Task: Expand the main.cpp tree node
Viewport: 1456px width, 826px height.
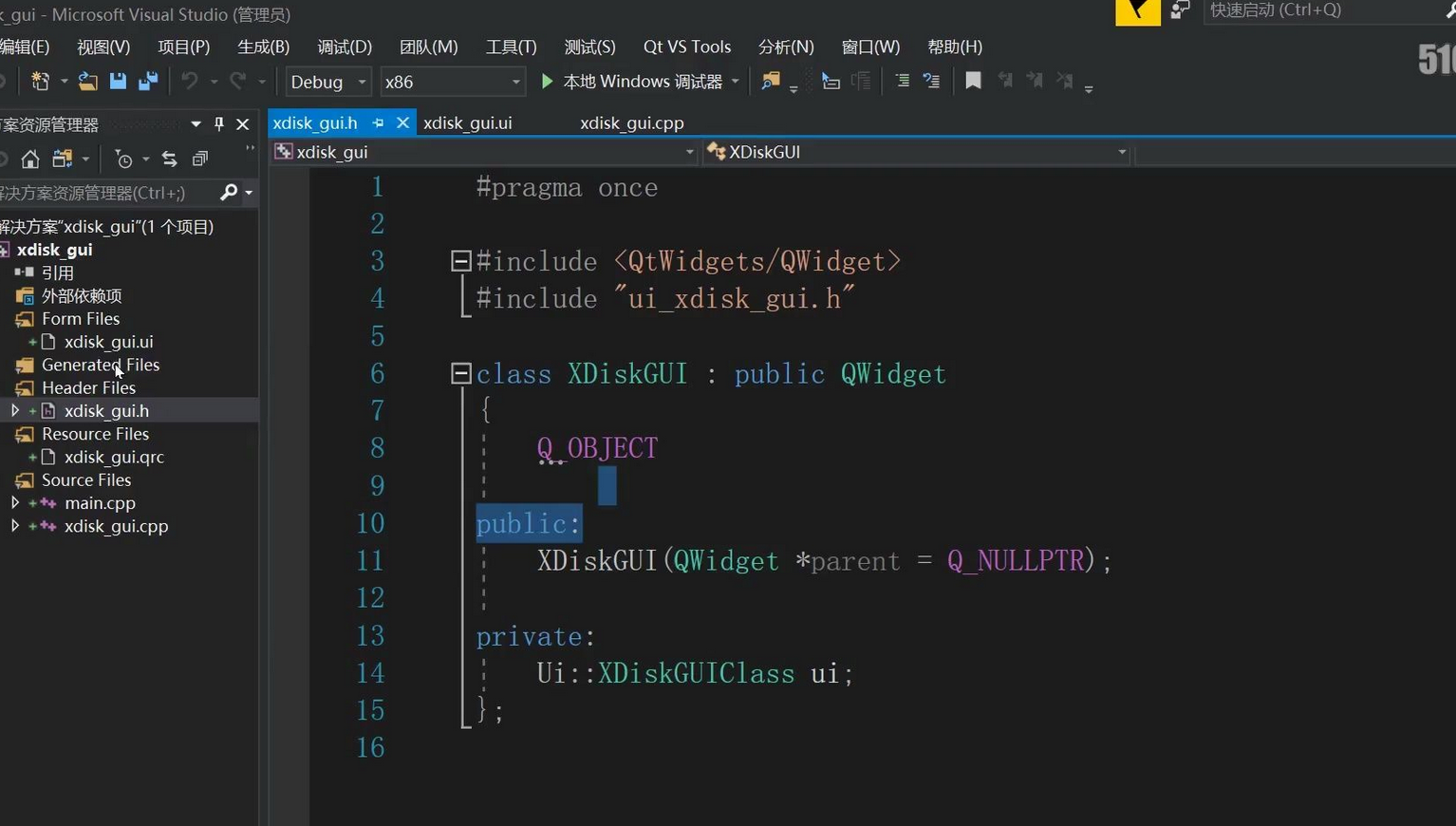Action: [x=15, y=502]
